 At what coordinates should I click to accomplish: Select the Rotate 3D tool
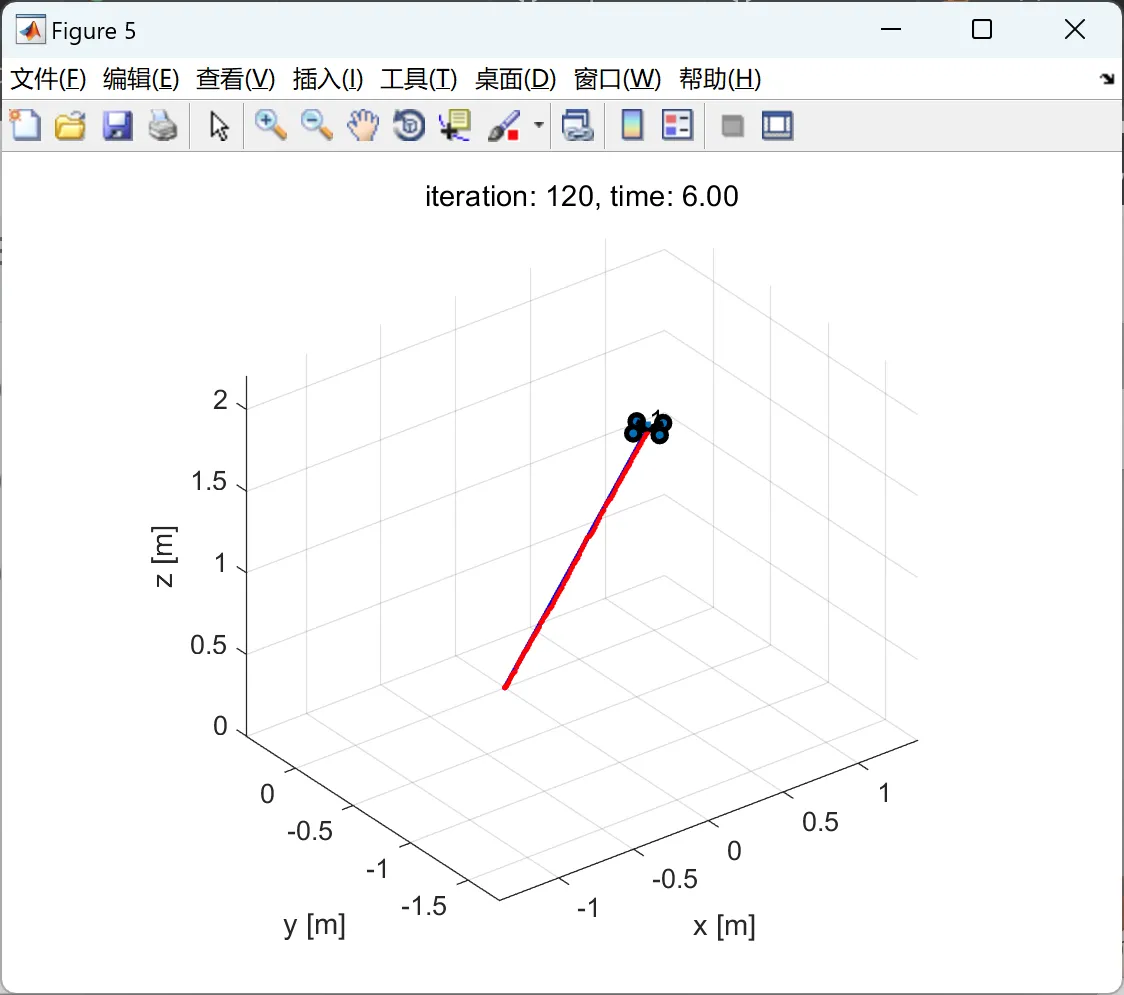coord(409,125)
